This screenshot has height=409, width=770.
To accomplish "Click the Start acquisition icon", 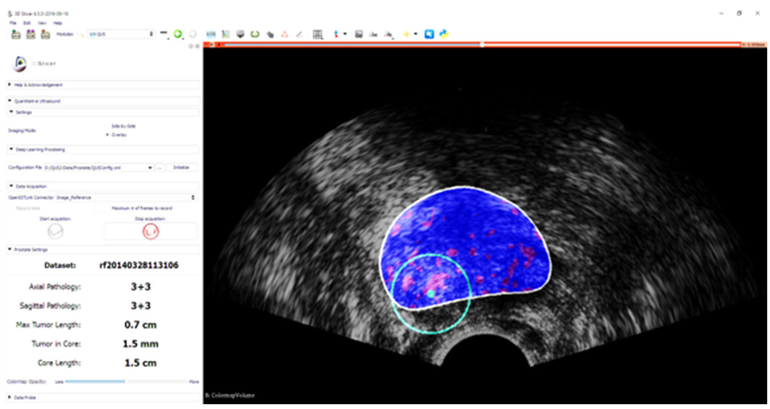I will tap(56, 229).
